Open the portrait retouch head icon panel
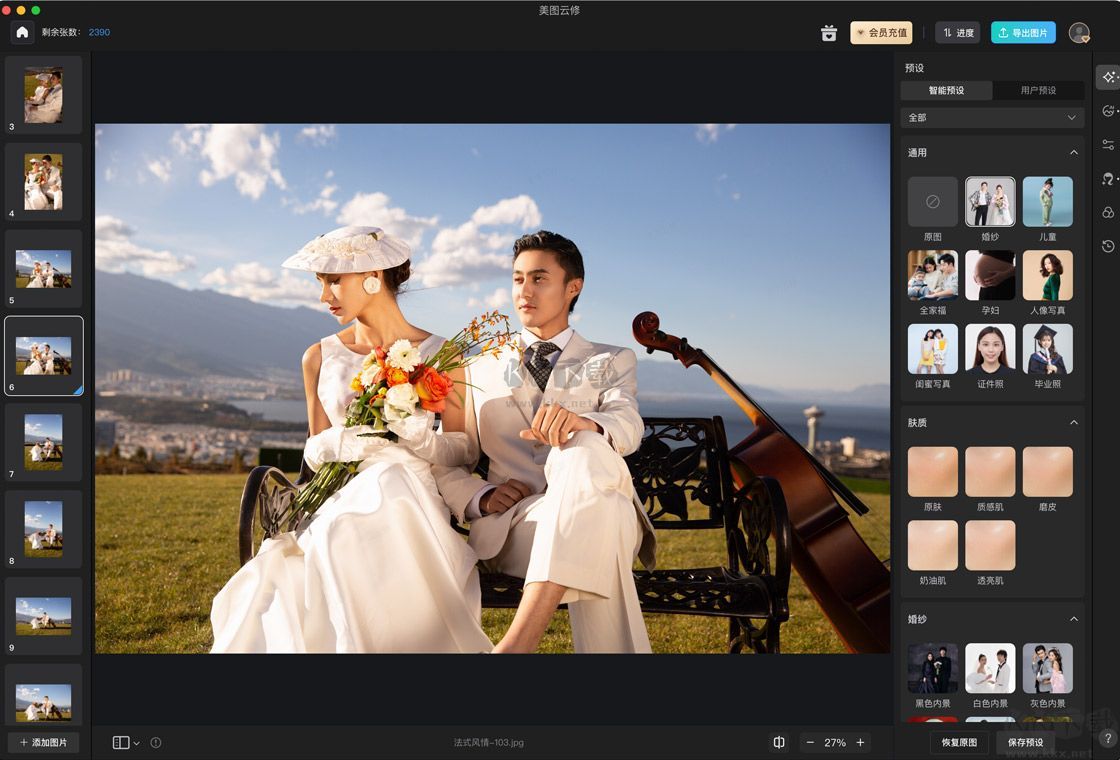The image size is (1120, 760). pyautogui.click(x=1108, y=179)
